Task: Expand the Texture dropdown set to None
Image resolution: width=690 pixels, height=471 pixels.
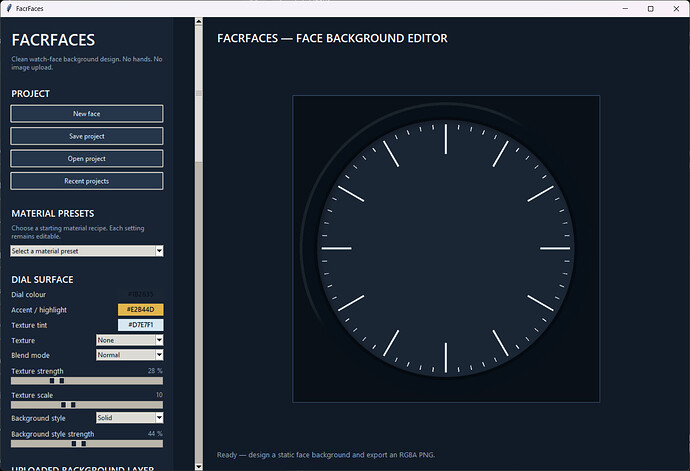Action: [x=130, y=340]
